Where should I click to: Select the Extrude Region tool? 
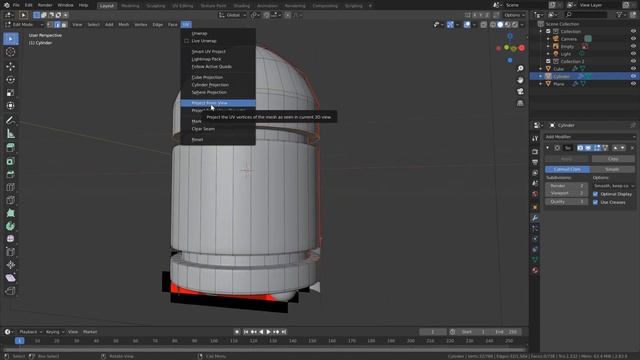click(11, 148)
